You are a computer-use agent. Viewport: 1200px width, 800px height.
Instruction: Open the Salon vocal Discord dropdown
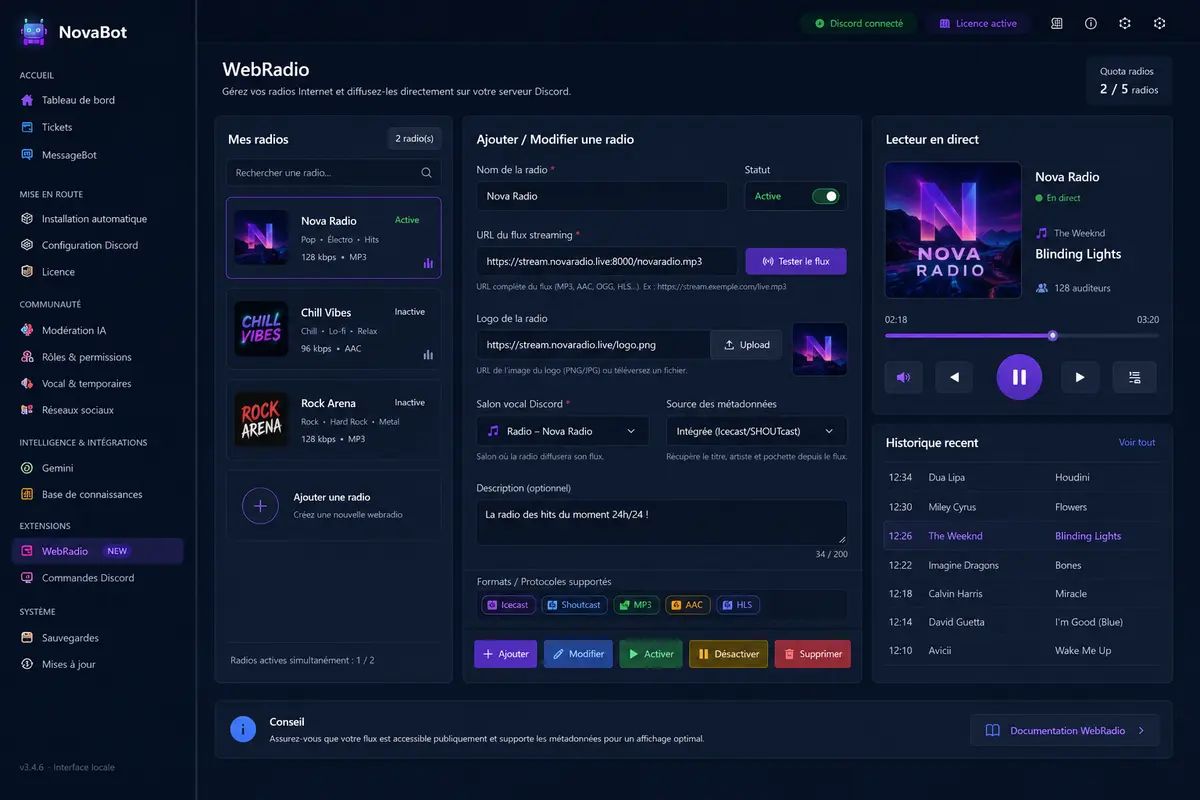562,431
